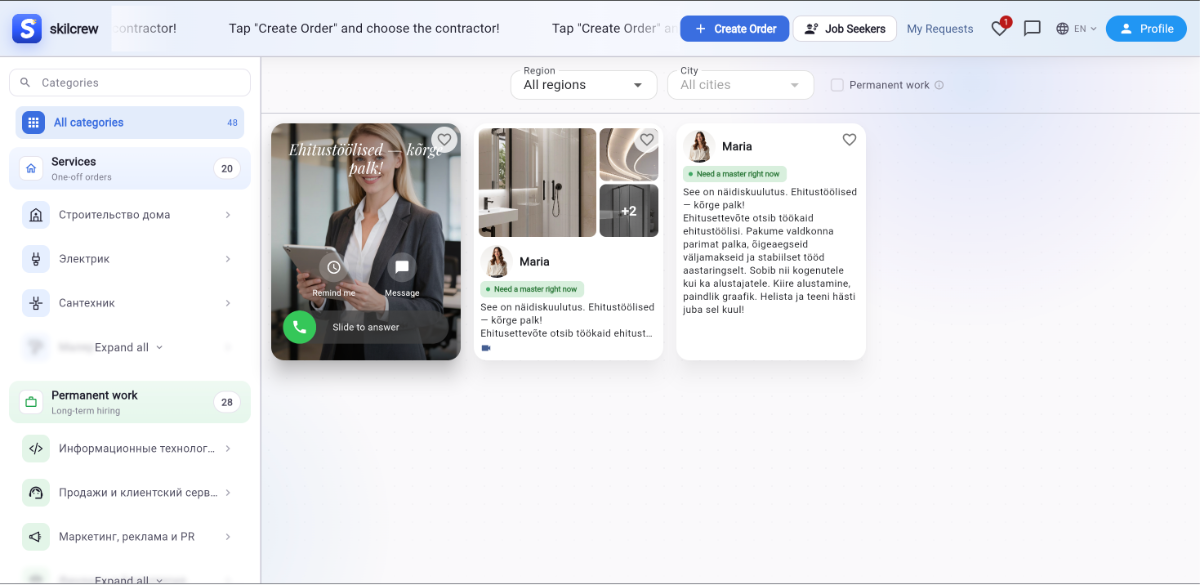Click 'Need a master right now' on text card
This screenshot has height=585, width=1200.
coord(735,174)
